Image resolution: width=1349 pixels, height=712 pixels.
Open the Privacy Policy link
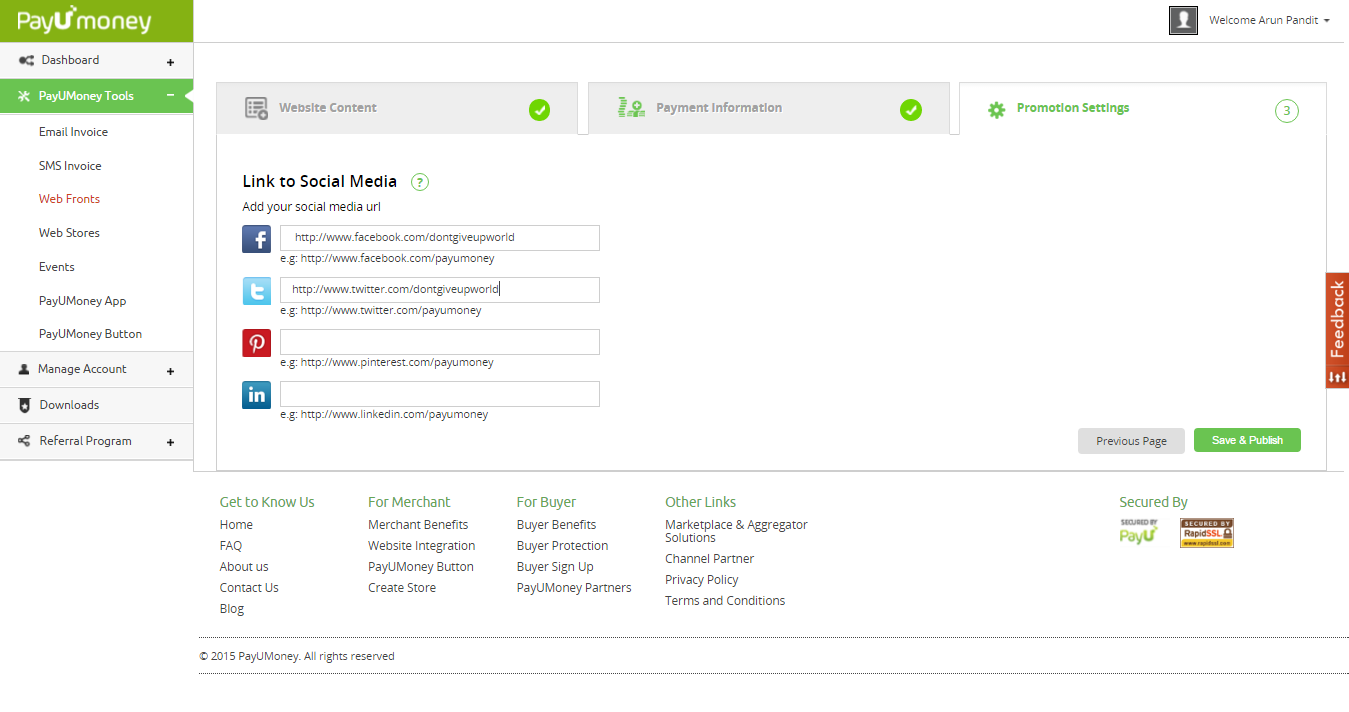tap(702, 580)
